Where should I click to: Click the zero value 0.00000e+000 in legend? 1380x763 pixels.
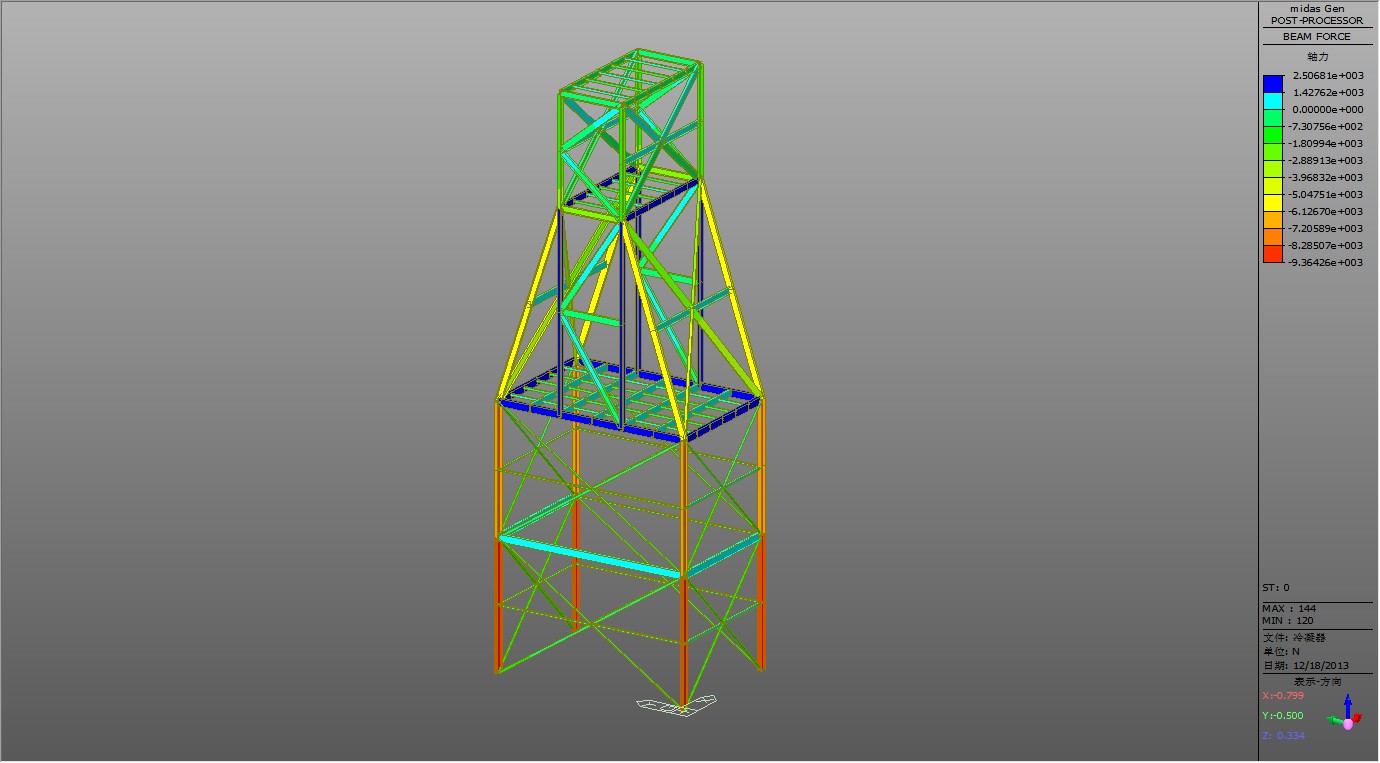pyautogui.click(x=1327, y=110)
